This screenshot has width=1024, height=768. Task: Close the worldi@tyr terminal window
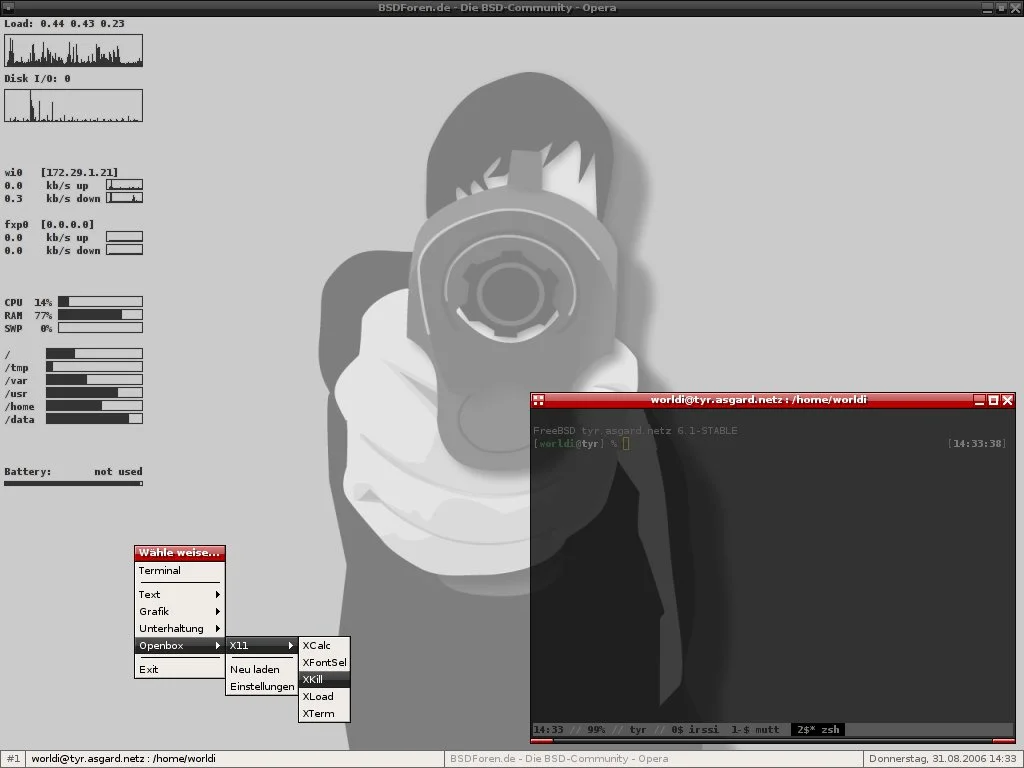point(1008,400)
